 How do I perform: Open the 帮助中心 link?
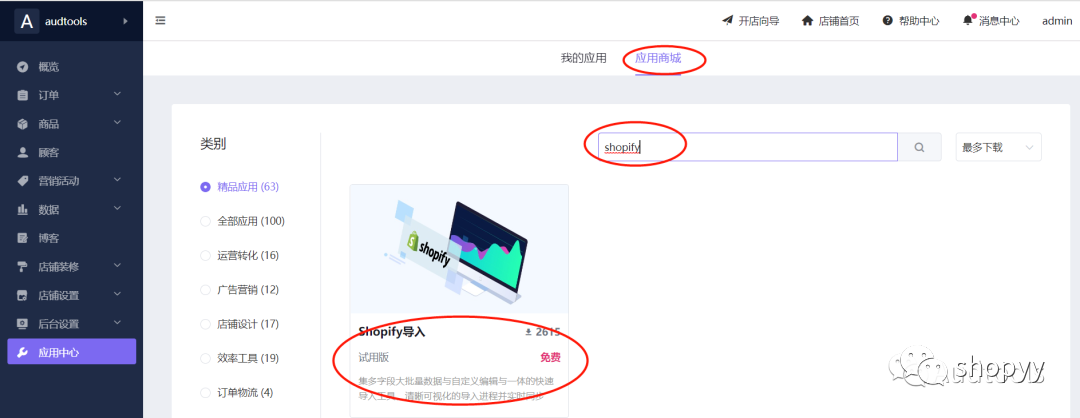click(x=911, y=21)
